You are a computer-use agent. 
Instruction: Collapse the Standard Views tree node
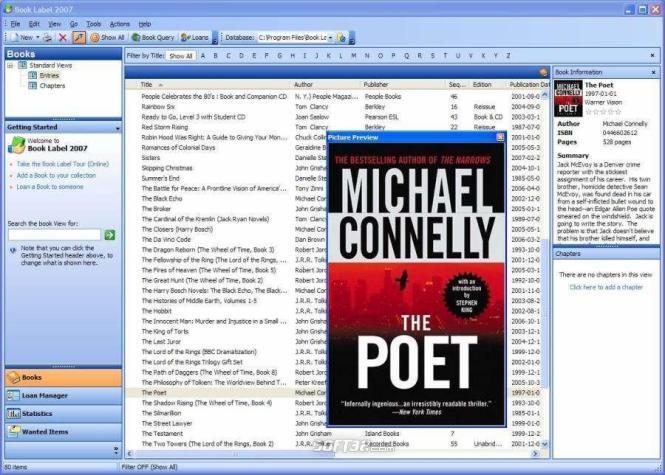(10, 65)
